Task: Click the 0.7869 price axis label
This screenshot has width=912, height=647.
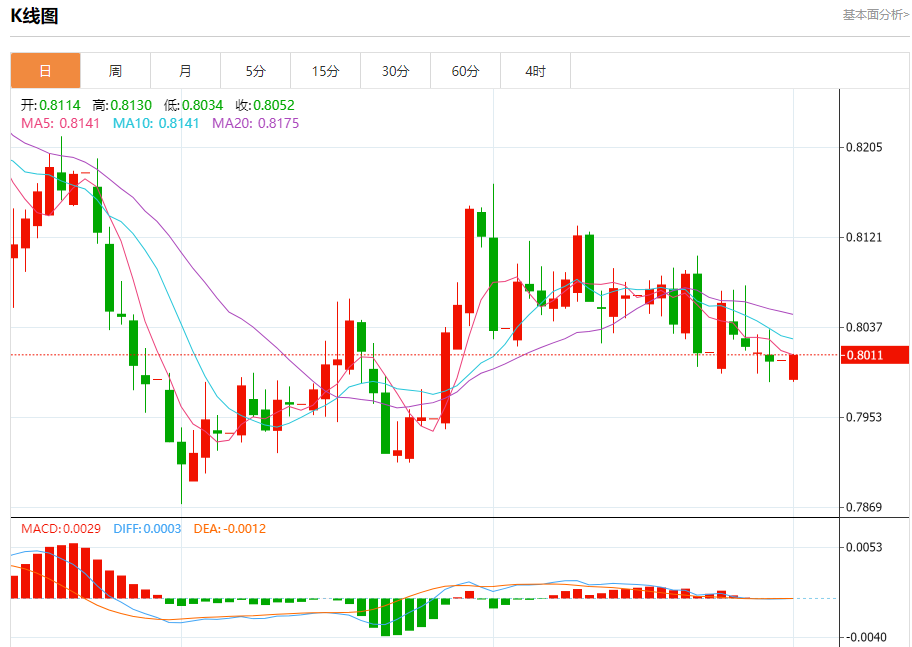Action: coord(864,507)
